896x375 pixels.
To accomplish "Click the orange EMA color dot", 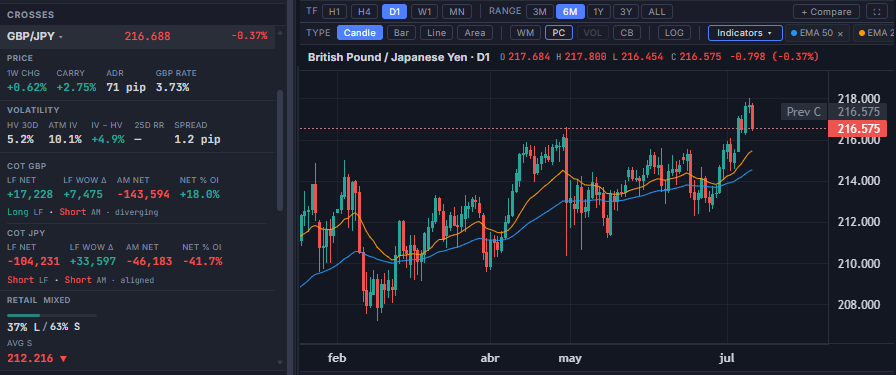I will [x=861, y=33].
